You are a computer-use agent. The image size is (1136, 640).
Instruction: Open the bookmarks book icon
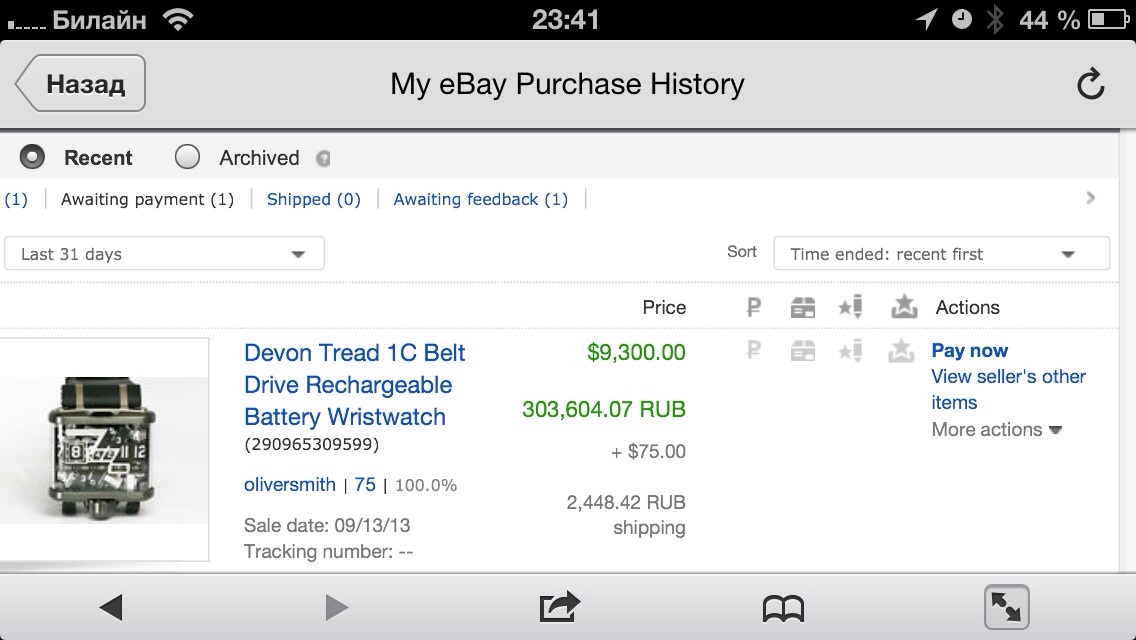(783, 607)
